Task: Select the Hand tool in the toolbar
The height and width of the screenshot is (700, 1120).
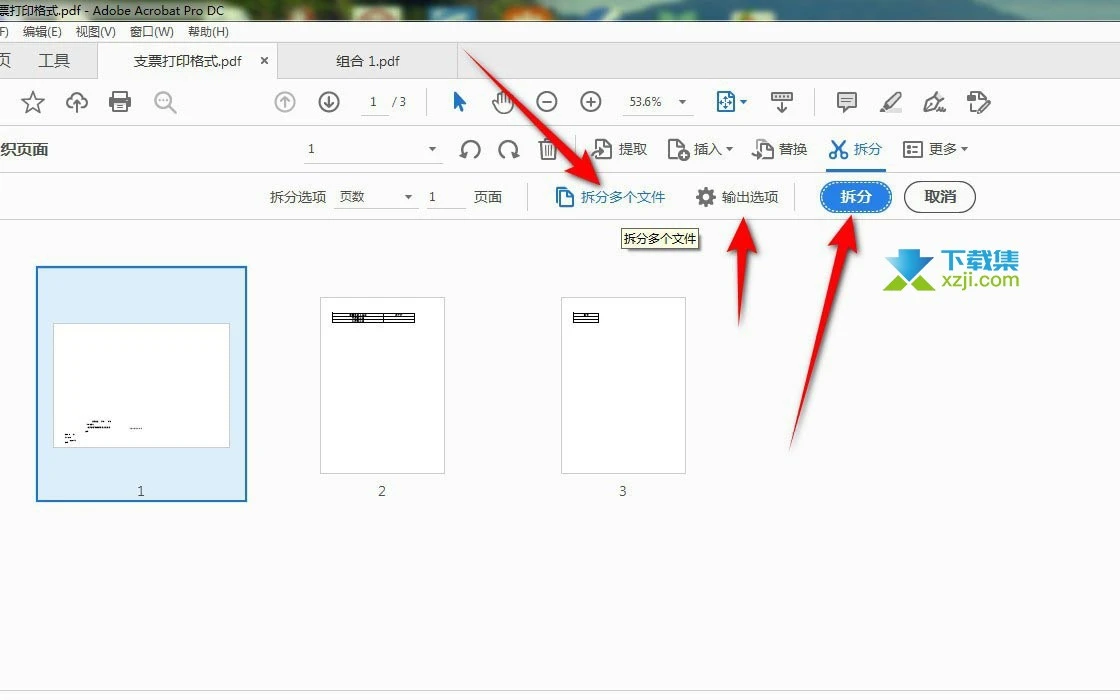Action: click(503, 101)
